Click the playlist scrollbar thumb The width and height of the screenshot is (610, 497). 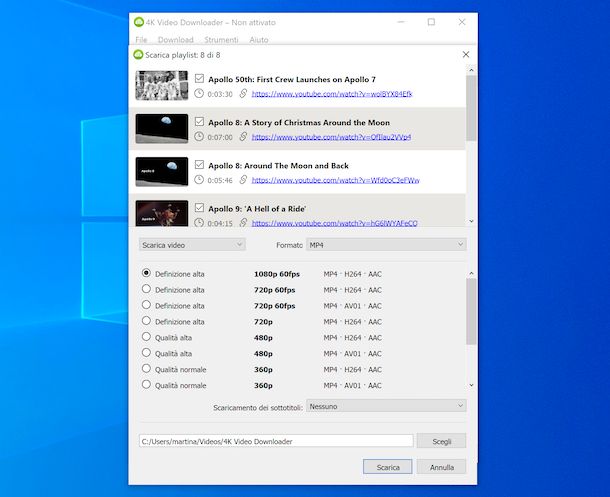(x=471, y=108)
